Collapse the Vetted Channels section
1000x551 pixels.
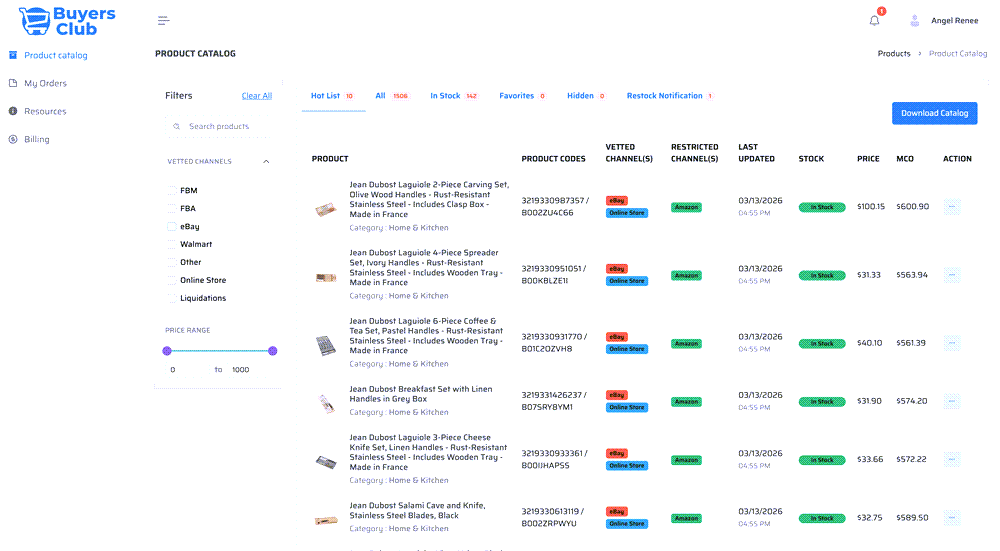(266, 161)
